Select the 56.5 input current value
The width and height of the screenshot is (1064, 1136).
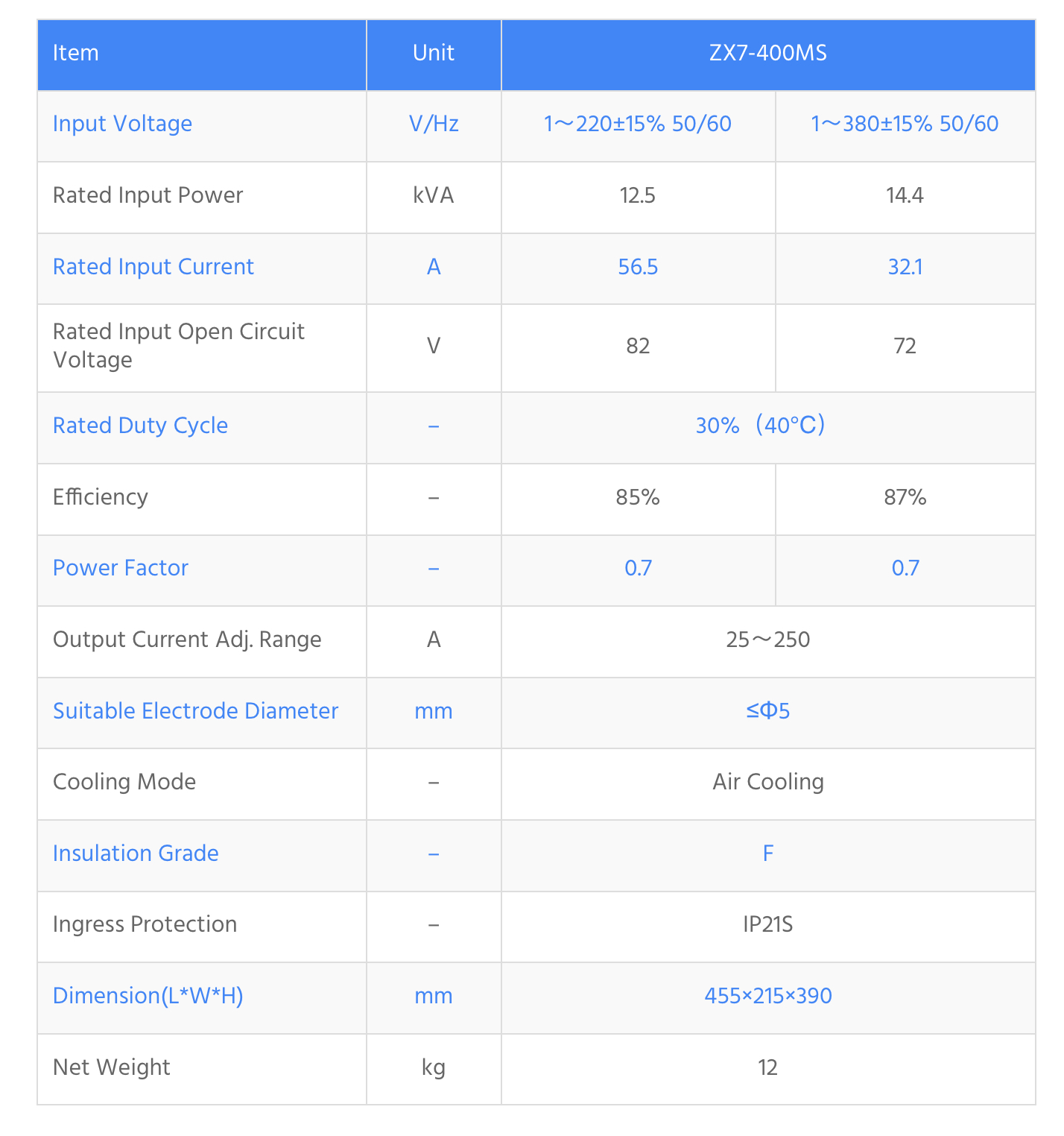click(638, 268)
